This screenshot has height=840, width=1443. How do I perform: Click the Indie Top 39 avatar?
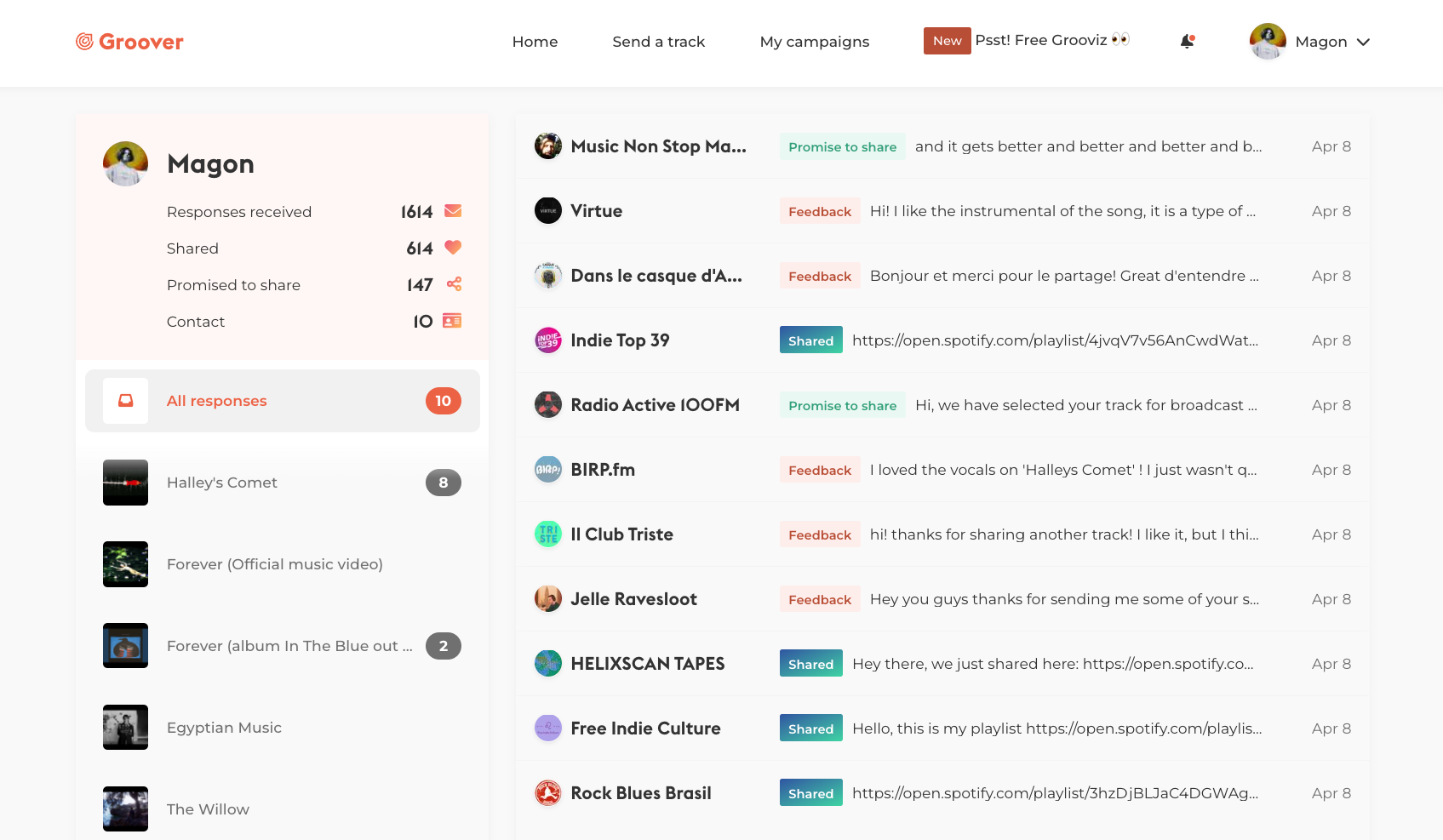pos(547,340)
